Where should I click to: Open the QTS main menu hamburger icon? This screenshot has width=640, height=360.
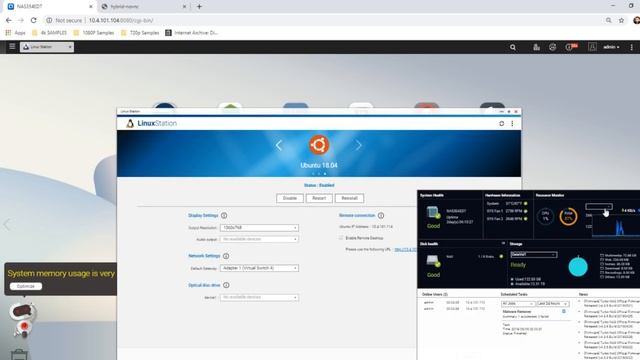(x=12, y=47)
